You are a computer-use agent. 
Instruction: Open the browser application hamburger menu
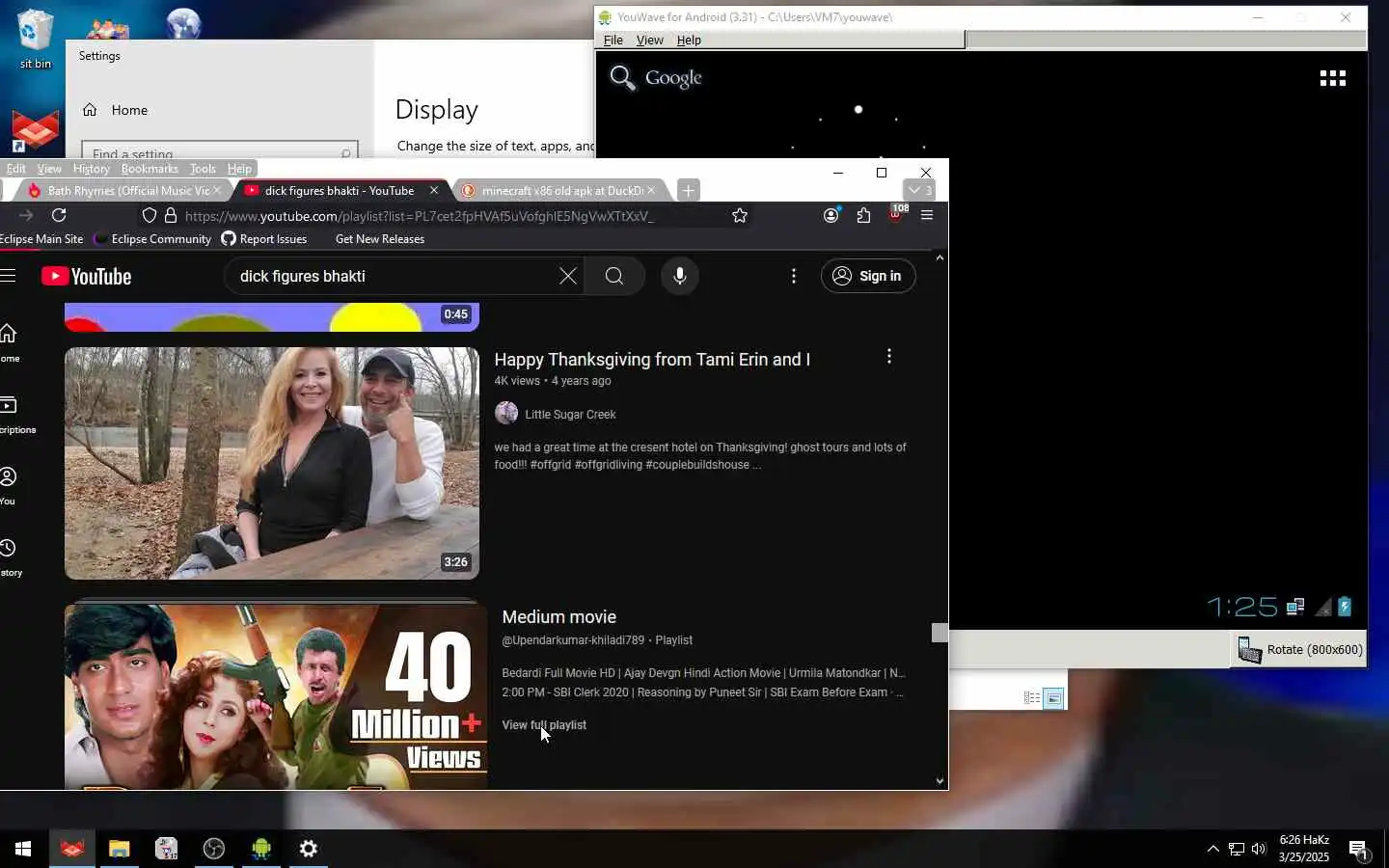click(927, 215)
